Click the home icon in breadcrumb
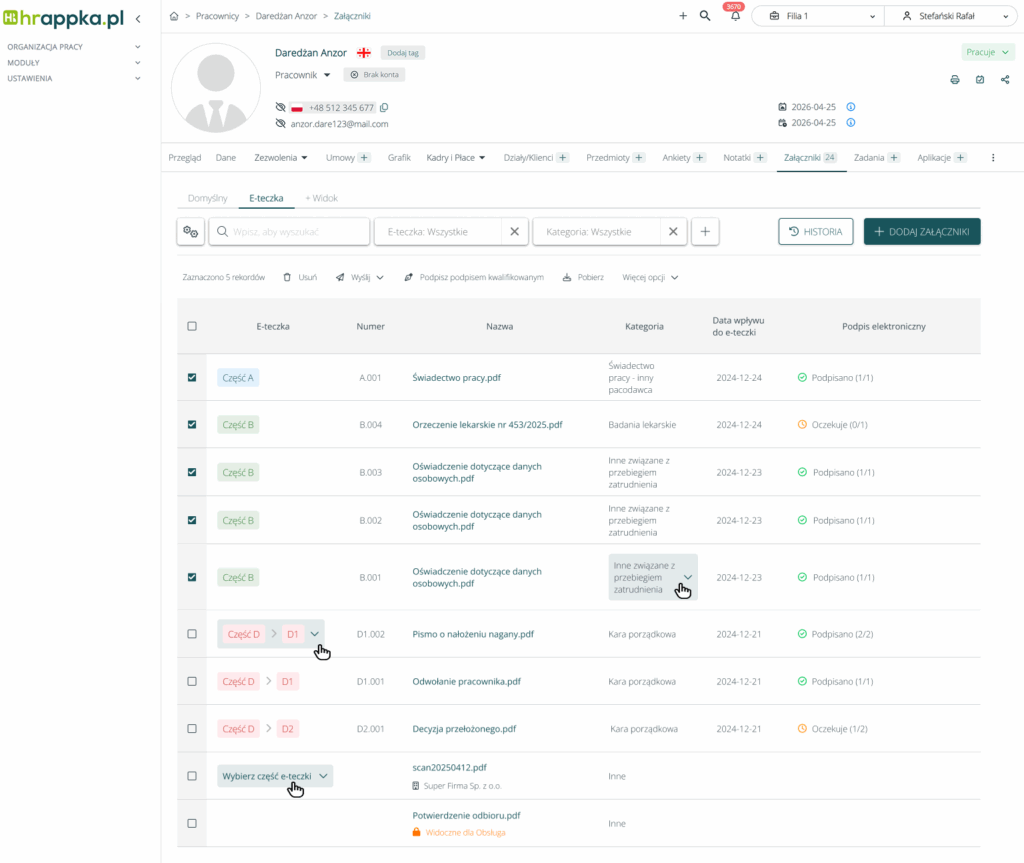Viewport: 1024px width, 863px height. [x=175, y=16]
